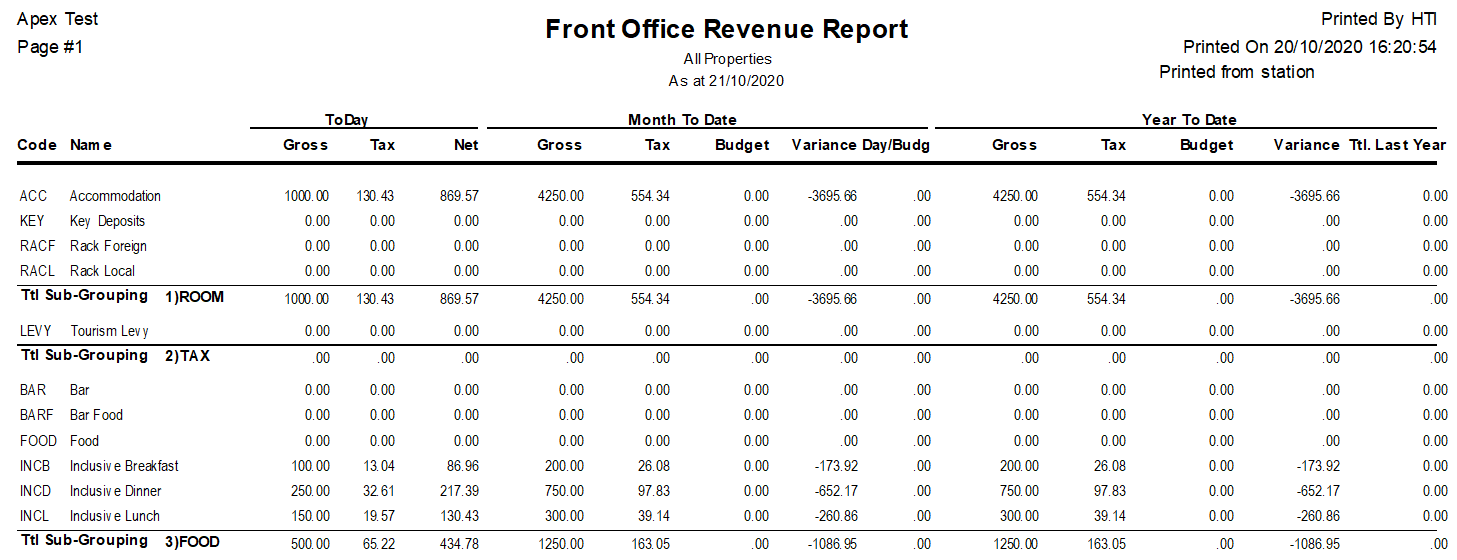Select Inclusive Breakfast month tax 26.08
The height and width of the screenshot is (560, 1457).
(653, 466)
